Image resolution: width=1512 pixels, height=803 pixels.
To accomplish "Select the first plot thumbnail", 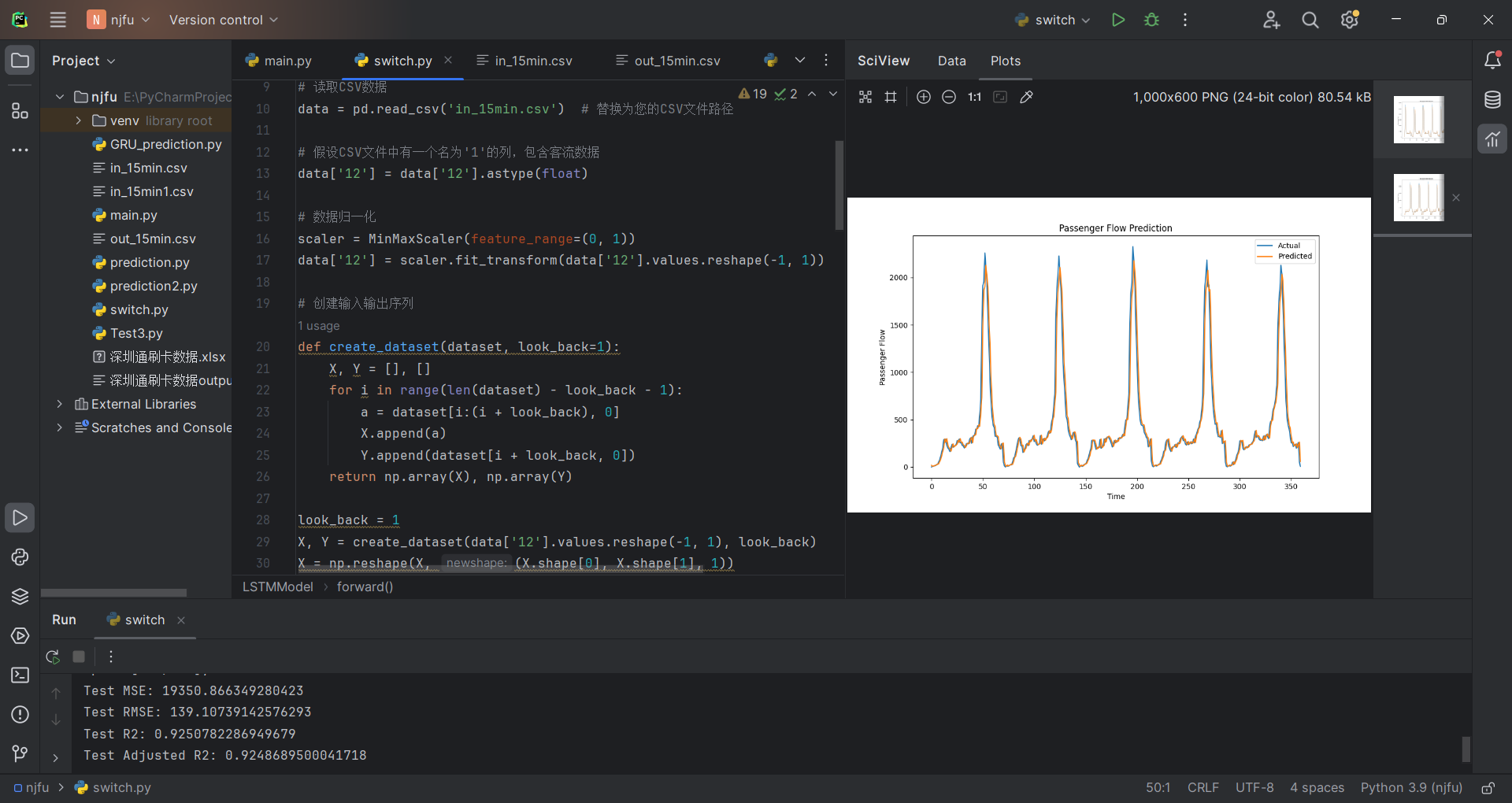I will click(1418, 120).
